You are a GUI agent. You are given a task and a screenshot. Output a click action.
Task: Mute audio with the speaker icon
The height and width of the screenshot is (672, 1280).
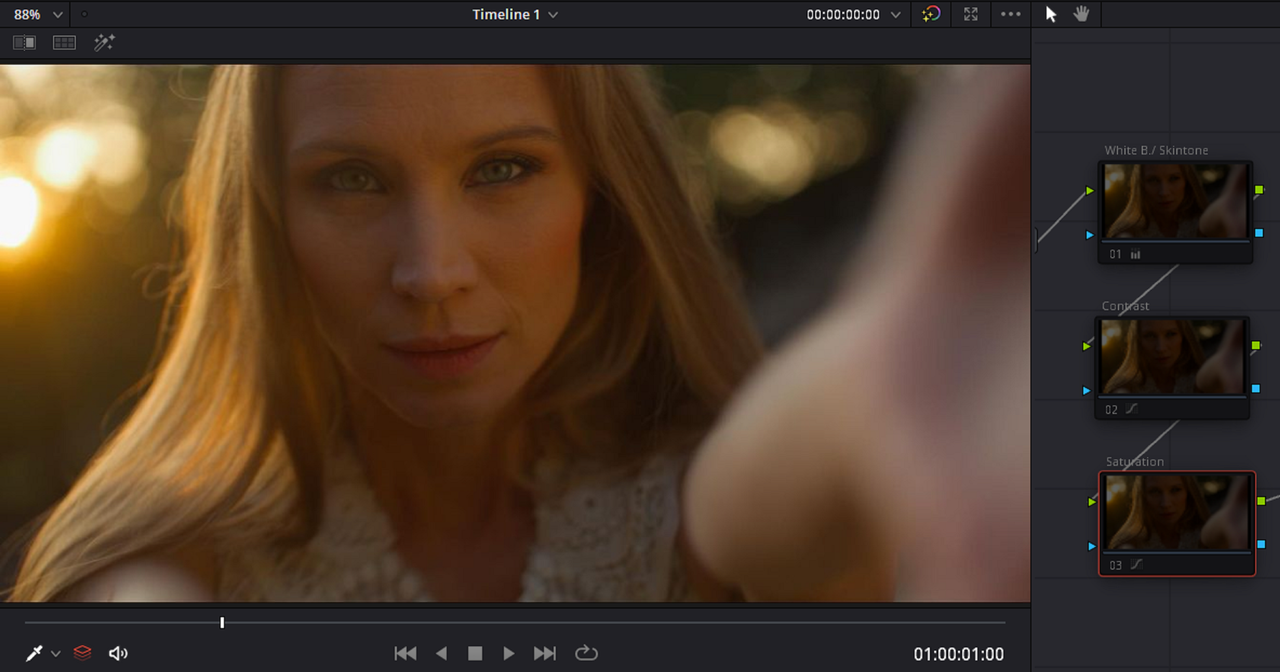[118, 653]
